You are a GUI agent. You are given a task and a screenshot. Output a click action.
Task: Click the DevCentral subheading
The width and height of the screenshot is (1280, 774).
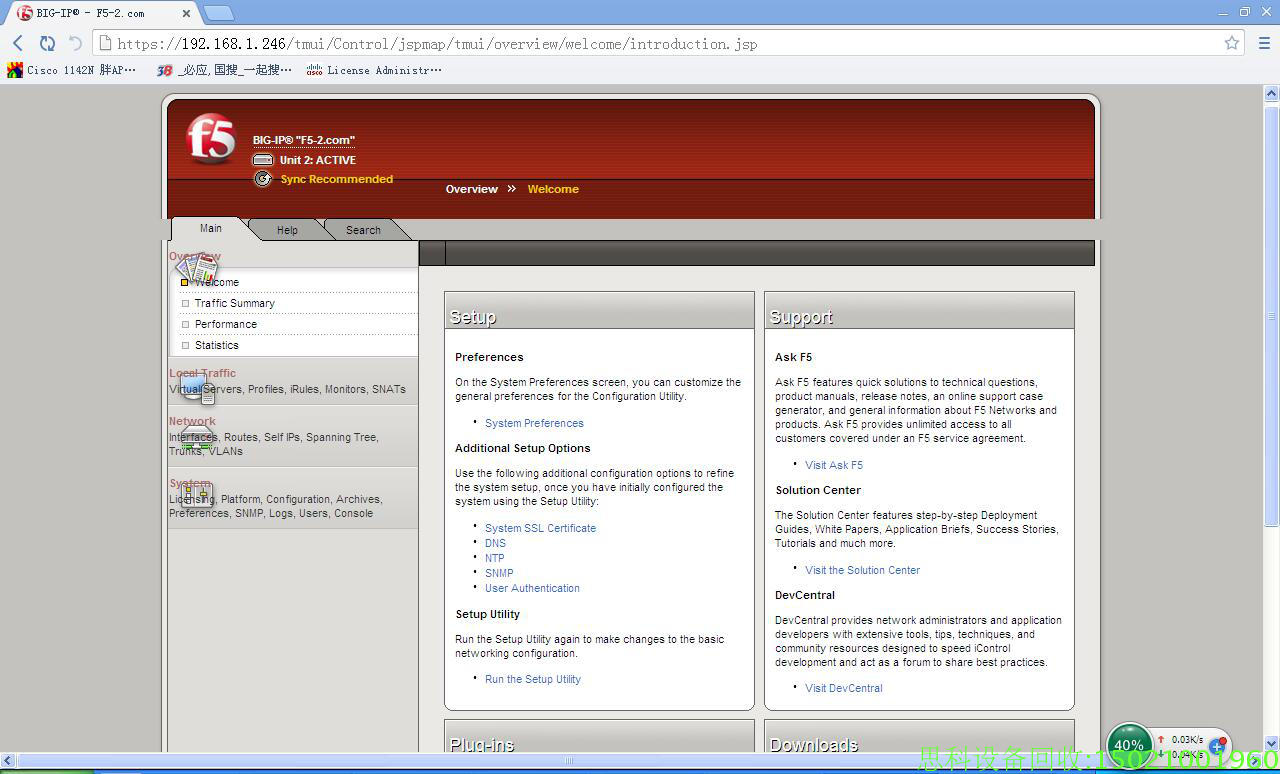805,595
